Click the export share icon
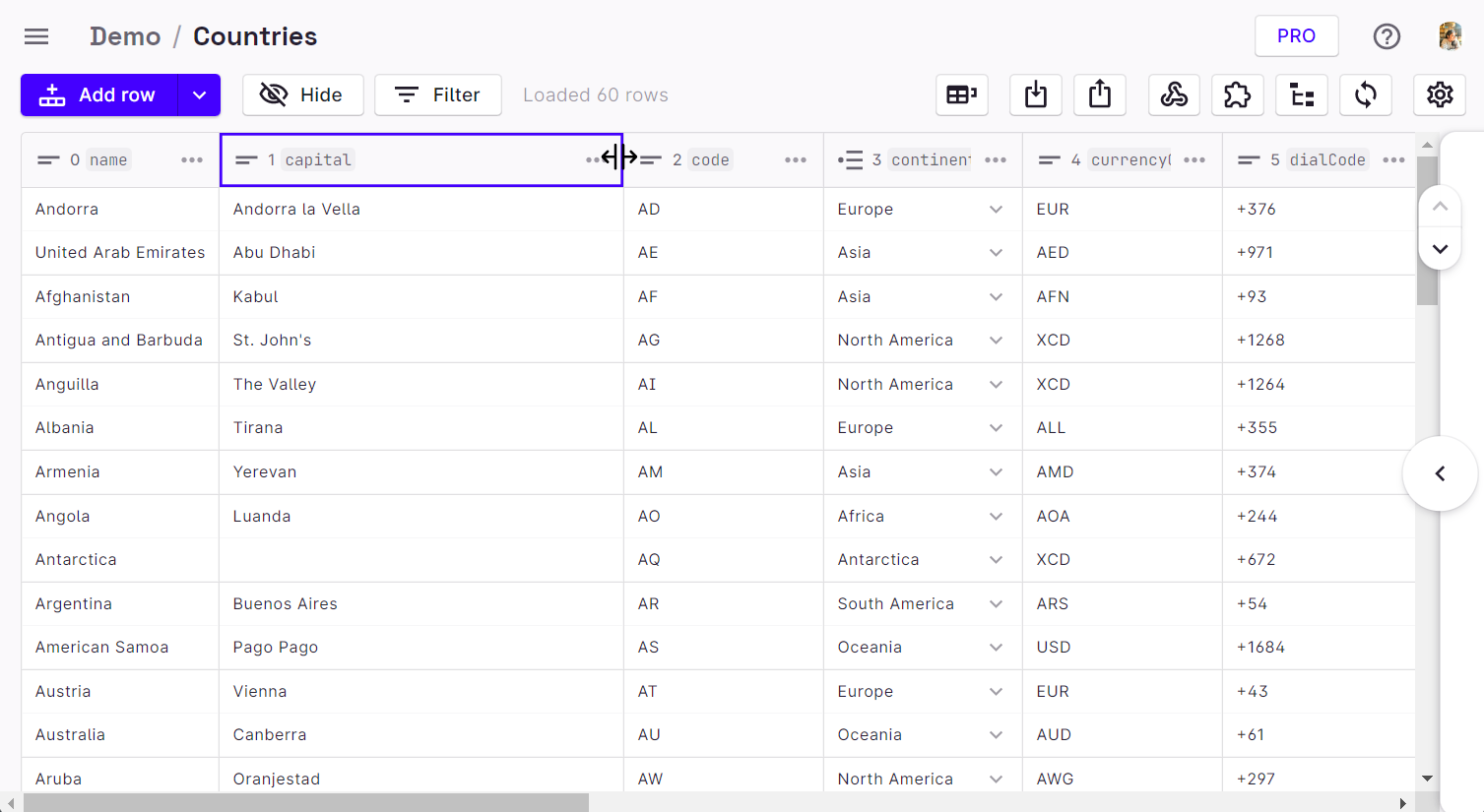 pyautogui.click(x=1100, y=95)
